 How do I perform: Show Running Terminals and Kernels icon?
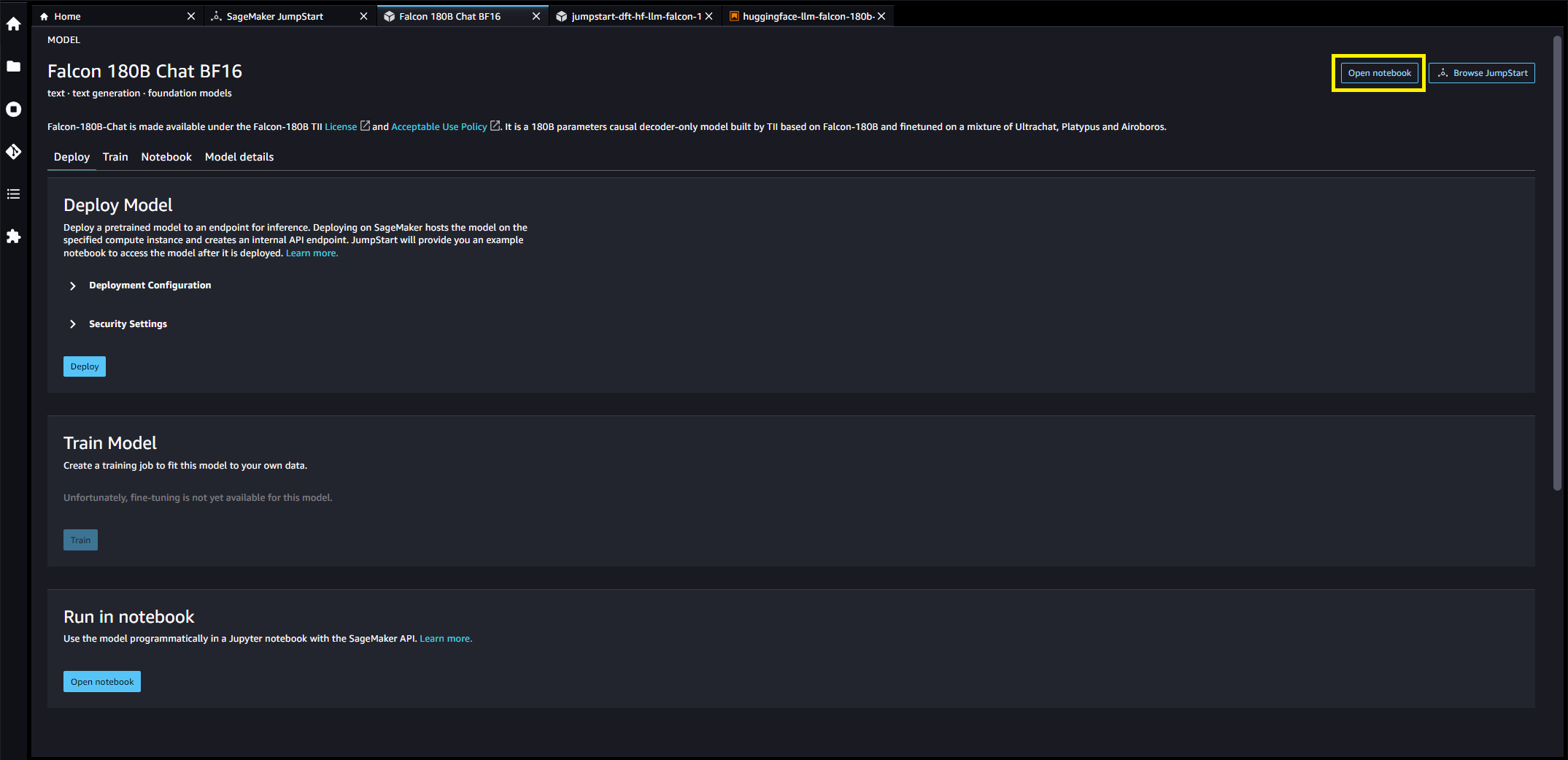tap(13, 110)
